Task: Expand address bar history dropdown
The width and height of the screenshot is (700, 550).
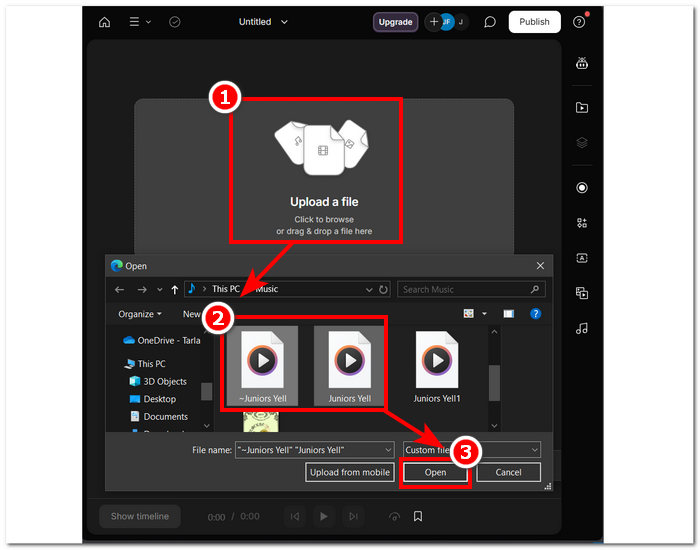Action: (x=369, y=290)
